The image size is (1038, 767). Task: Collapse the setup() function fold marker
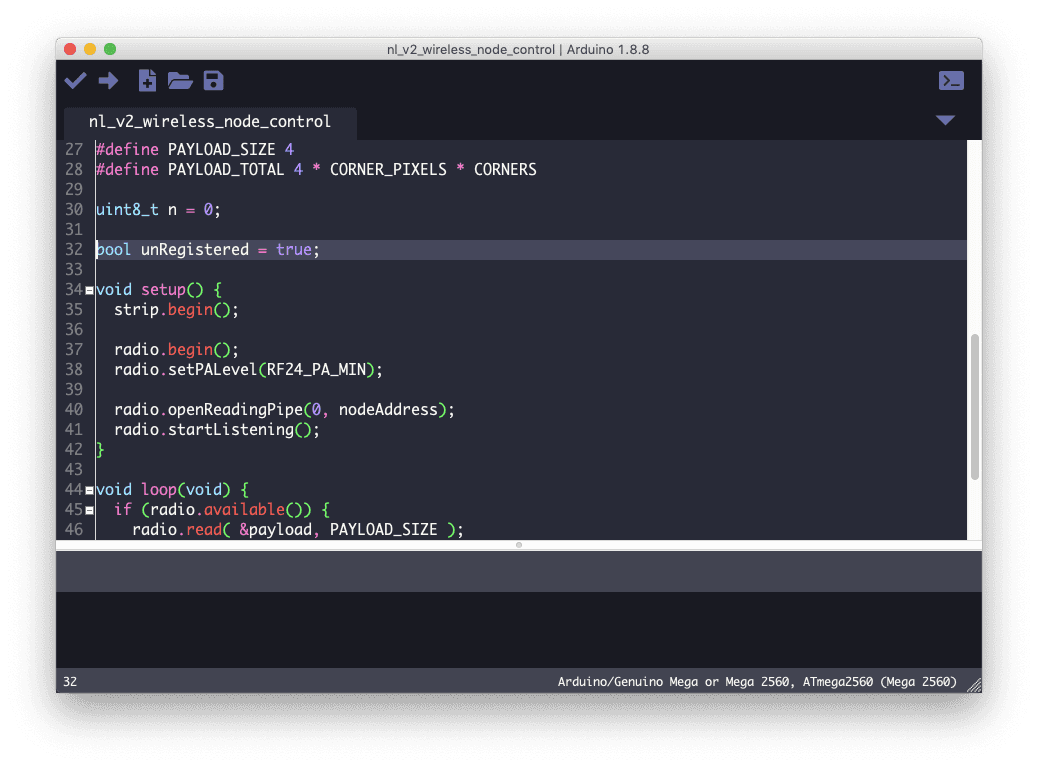[x=89, y=291]
